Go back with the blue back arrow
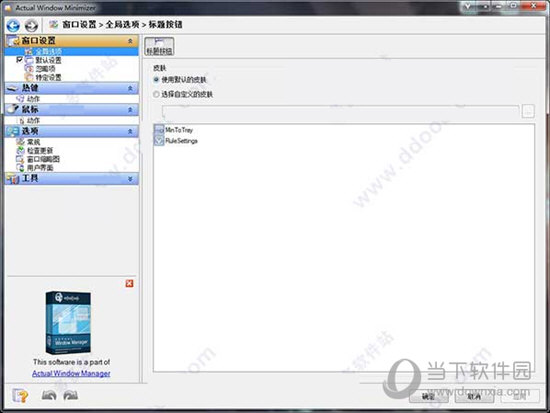Viewport: 550px width, 413px height. (13, 25)
